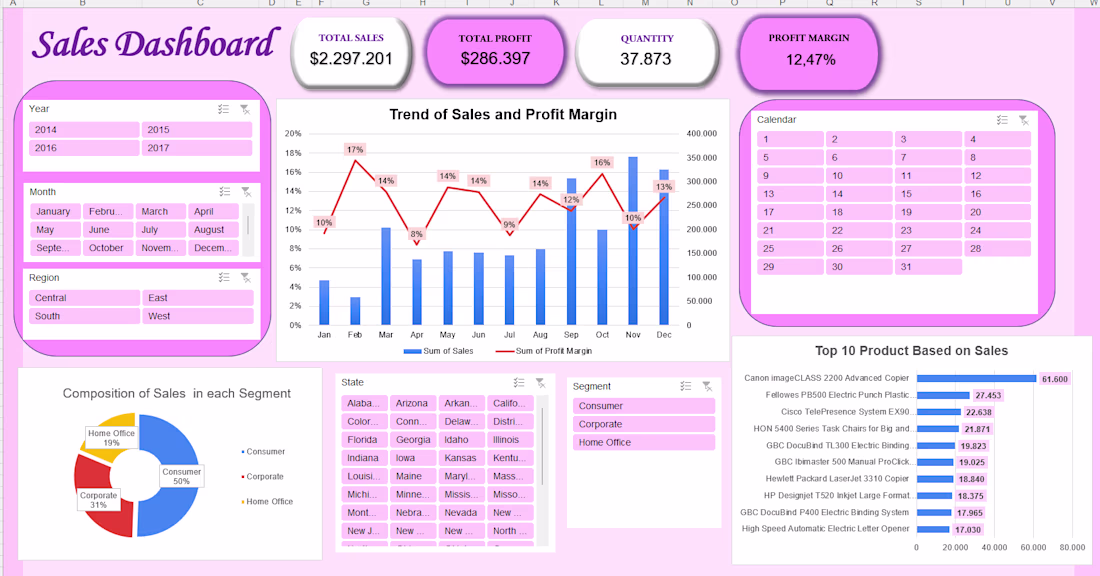Image resolution: width=1100 pixels, height=576 pixels.
Task: Click the Sum of Profit Margin legend entry
Action: pyautogui.click(x=544, y=351)
